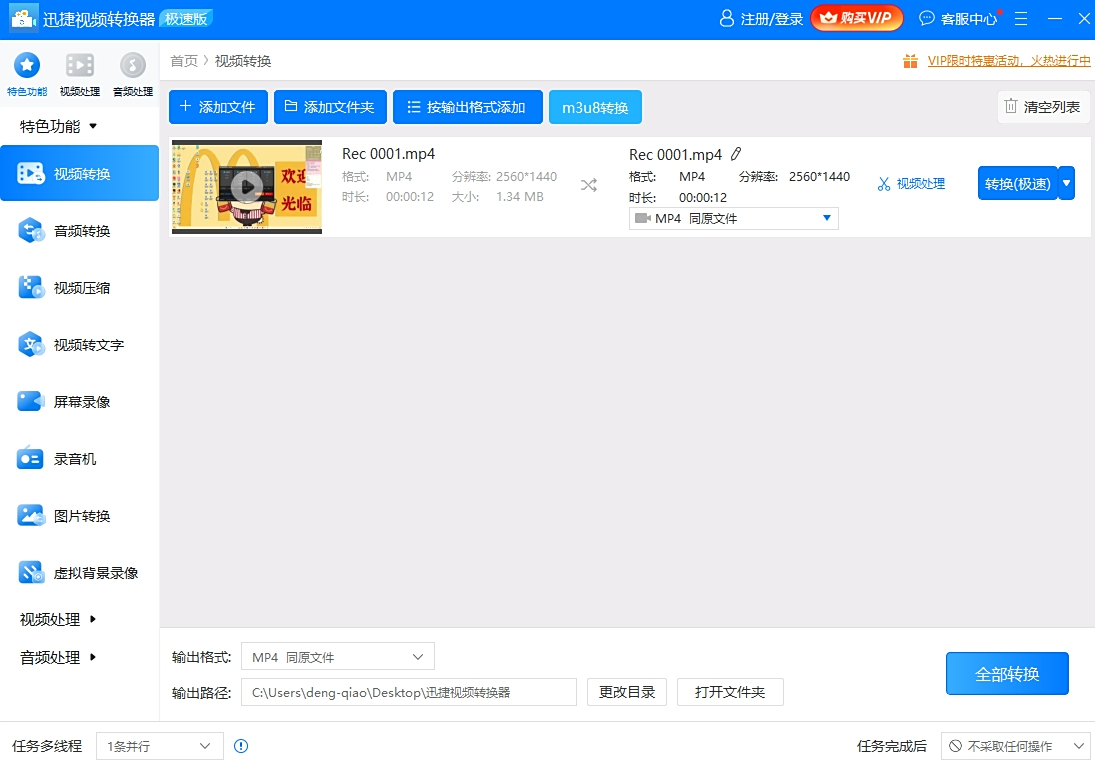The width and height of the screenshot is (1095, 770).
Task: Click the 首页 breadcrumb link
Action: 184,61
